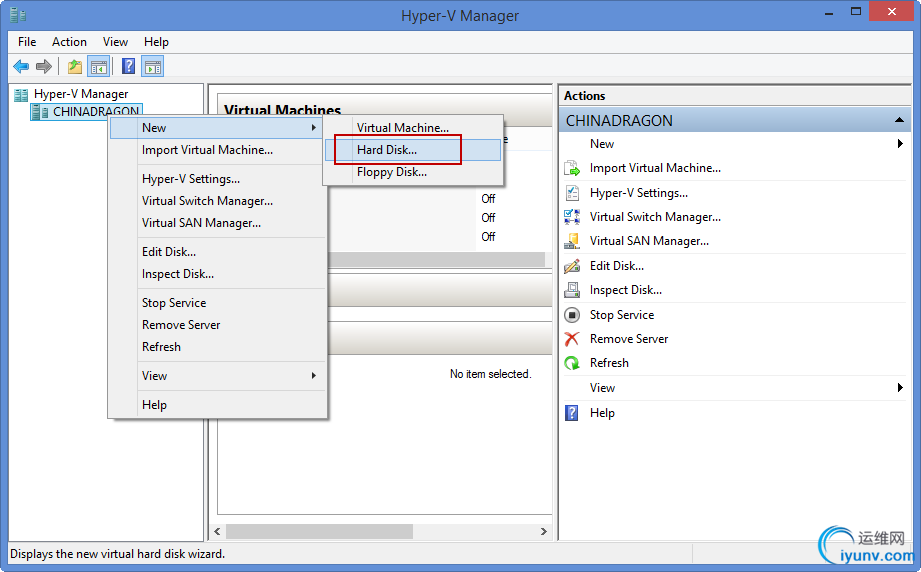
Task: Choose Virtual Machine... from the New submenu
Action: (413, 127)
